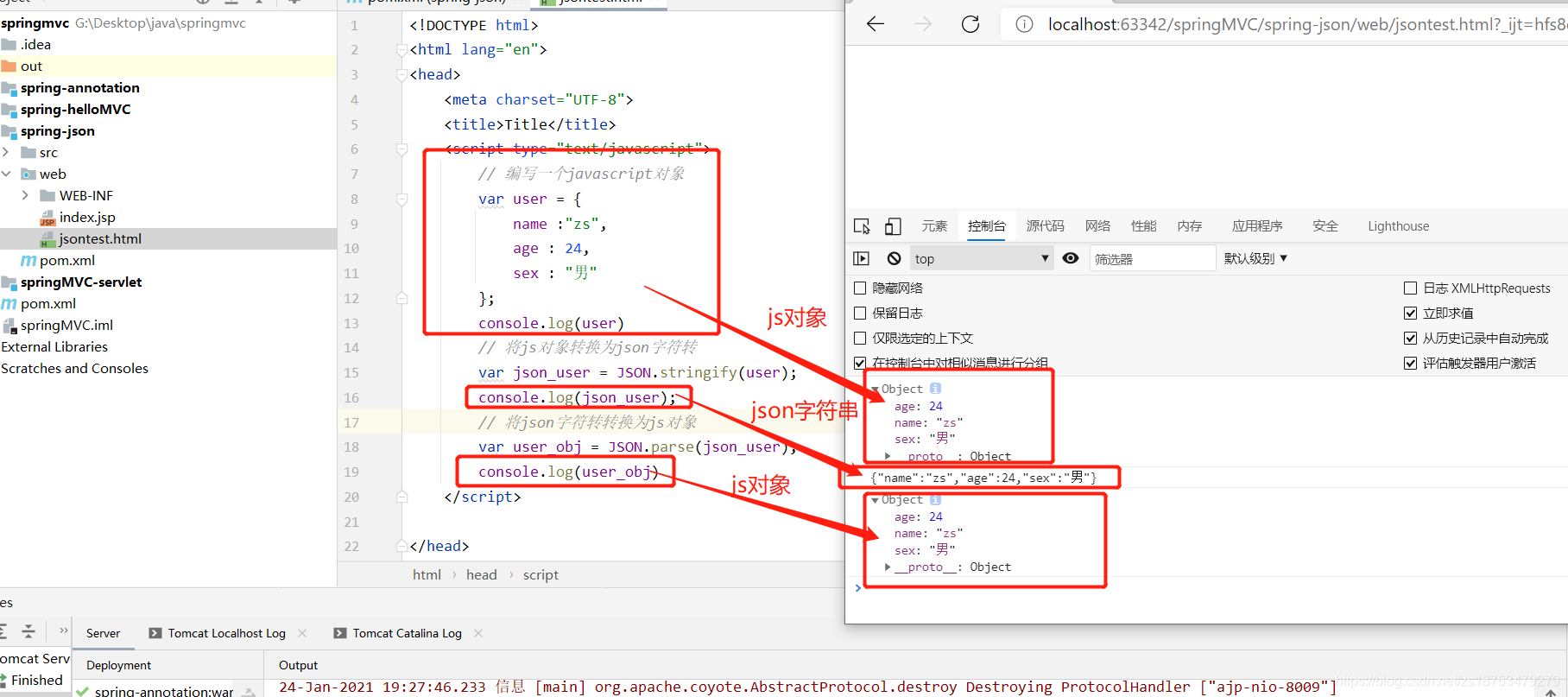Click the browser forward arrow
This screenshot has width=1568, height=697.
(923, 24)
